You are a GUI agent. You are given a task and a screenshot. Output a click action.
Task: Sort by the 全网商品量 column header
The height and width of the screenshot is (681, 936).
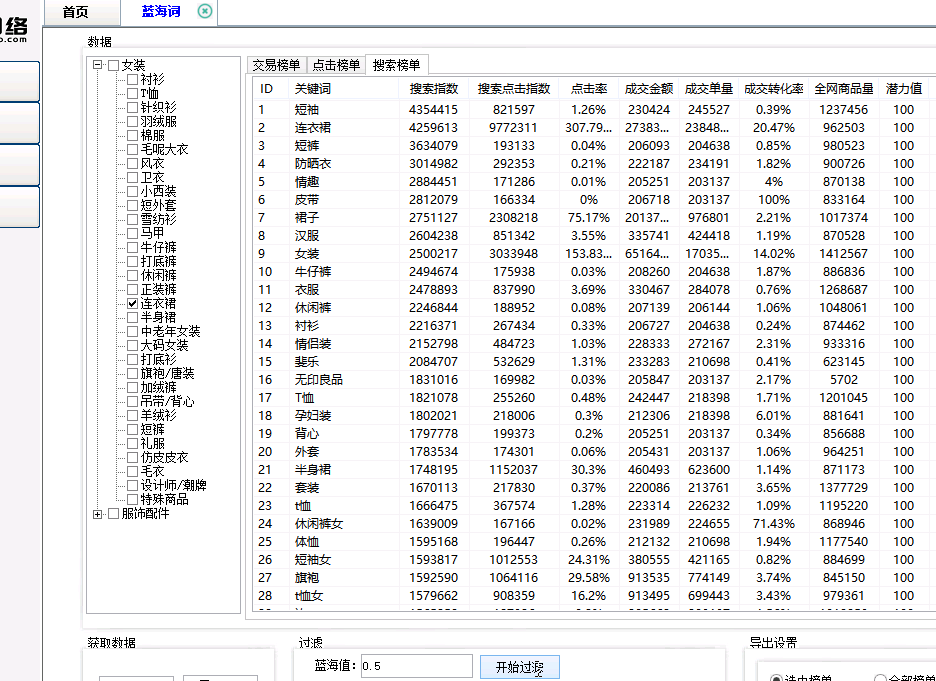pos(843,89)
